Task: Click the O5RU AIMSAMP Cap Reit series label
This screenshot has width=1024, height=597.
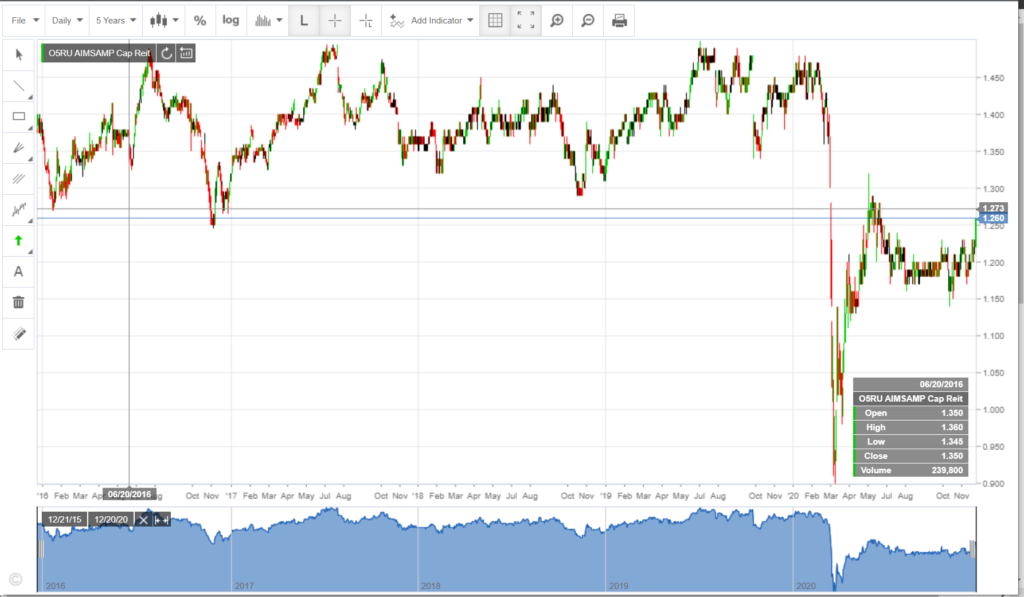Action: [99, 53]
